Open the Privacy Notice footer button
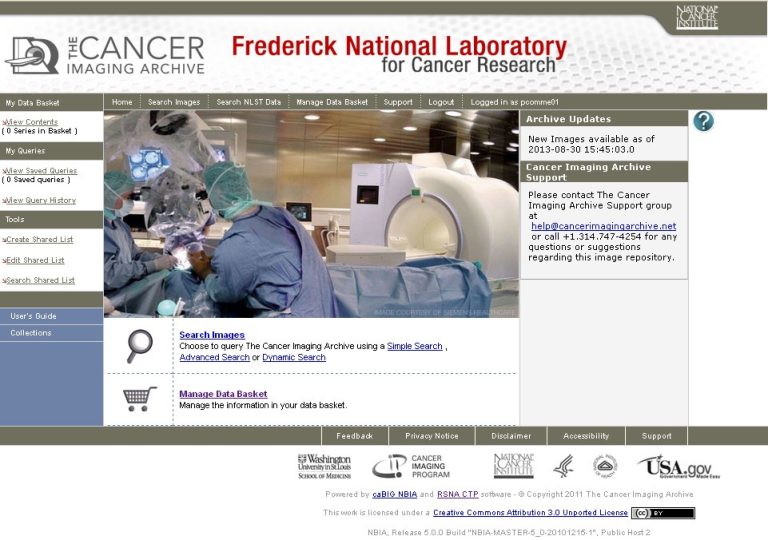 (x=432, y=436)
